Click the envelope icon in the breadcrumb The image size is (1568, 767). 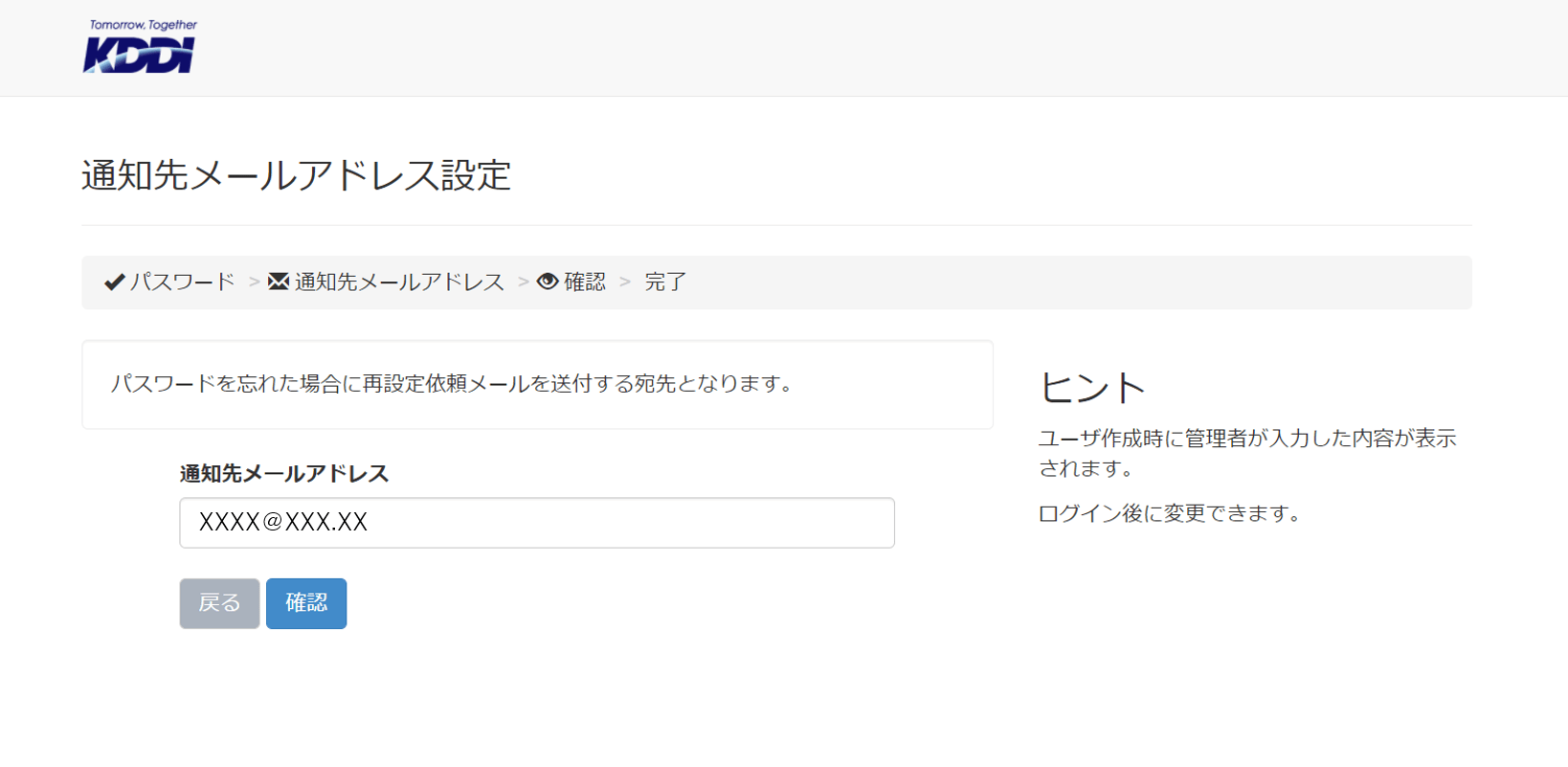coord(279,282)
